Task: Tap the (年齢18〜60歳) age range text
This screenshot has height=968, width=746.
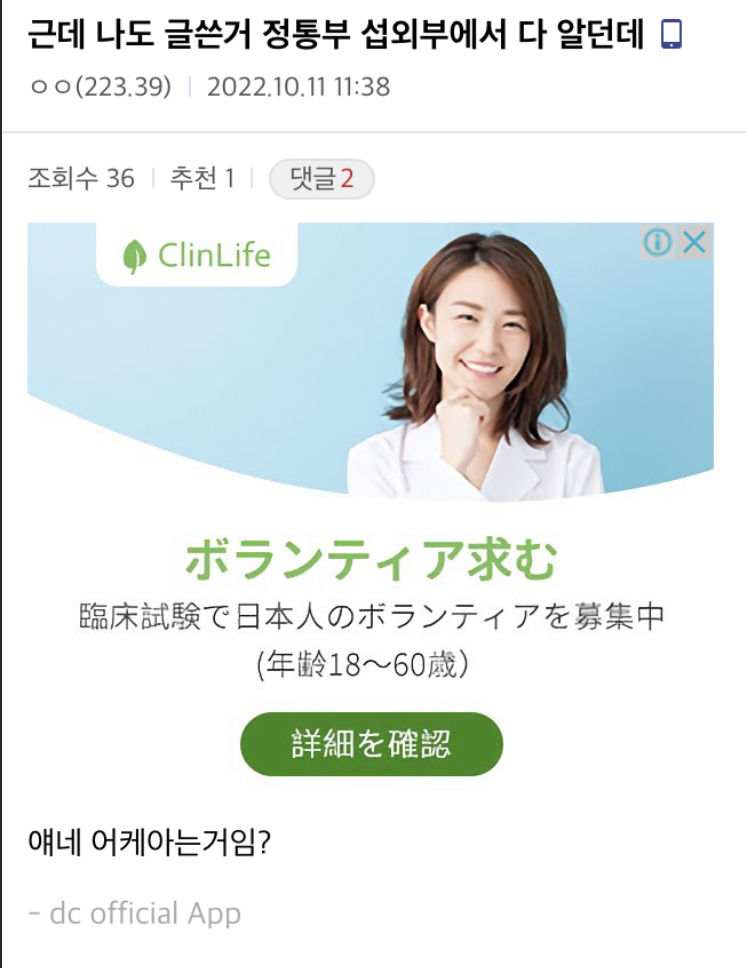Action: tap(363, 664)
